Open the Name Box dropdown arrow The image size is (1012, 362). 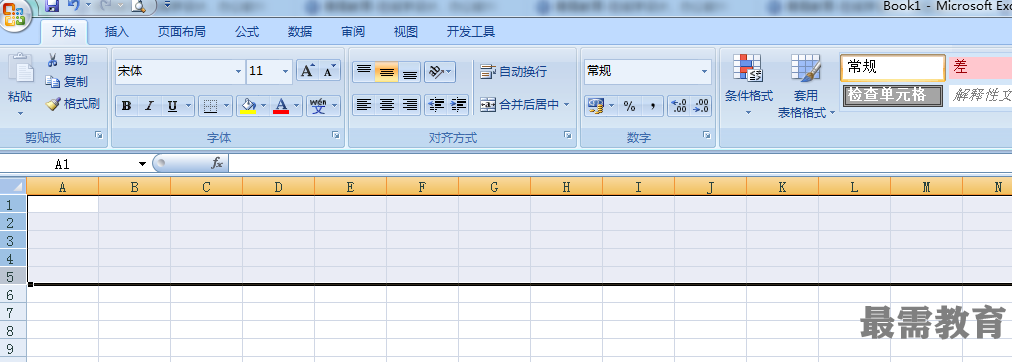(142, 164)
